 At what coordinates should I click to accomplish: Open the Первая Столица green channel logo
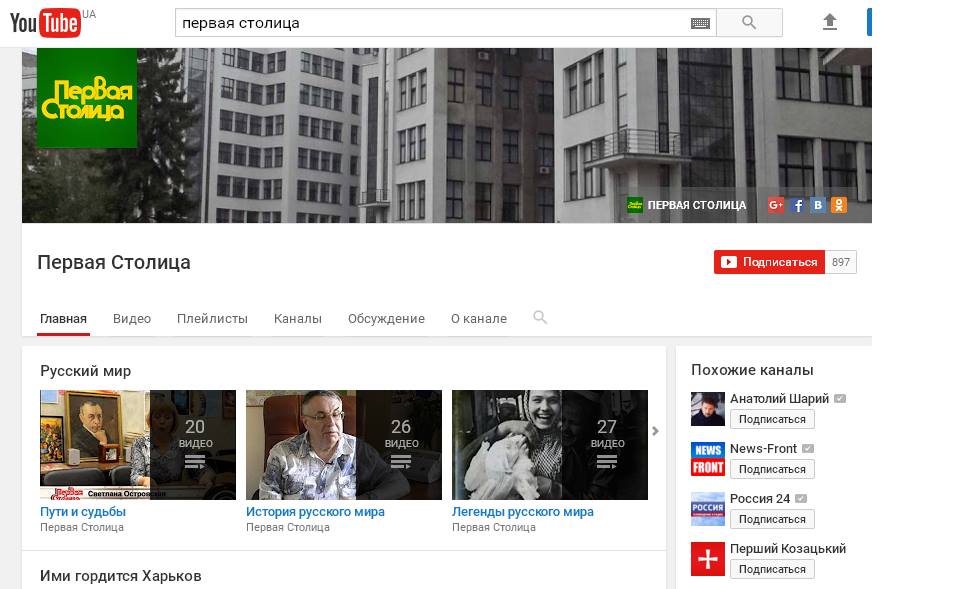point(87,98)
